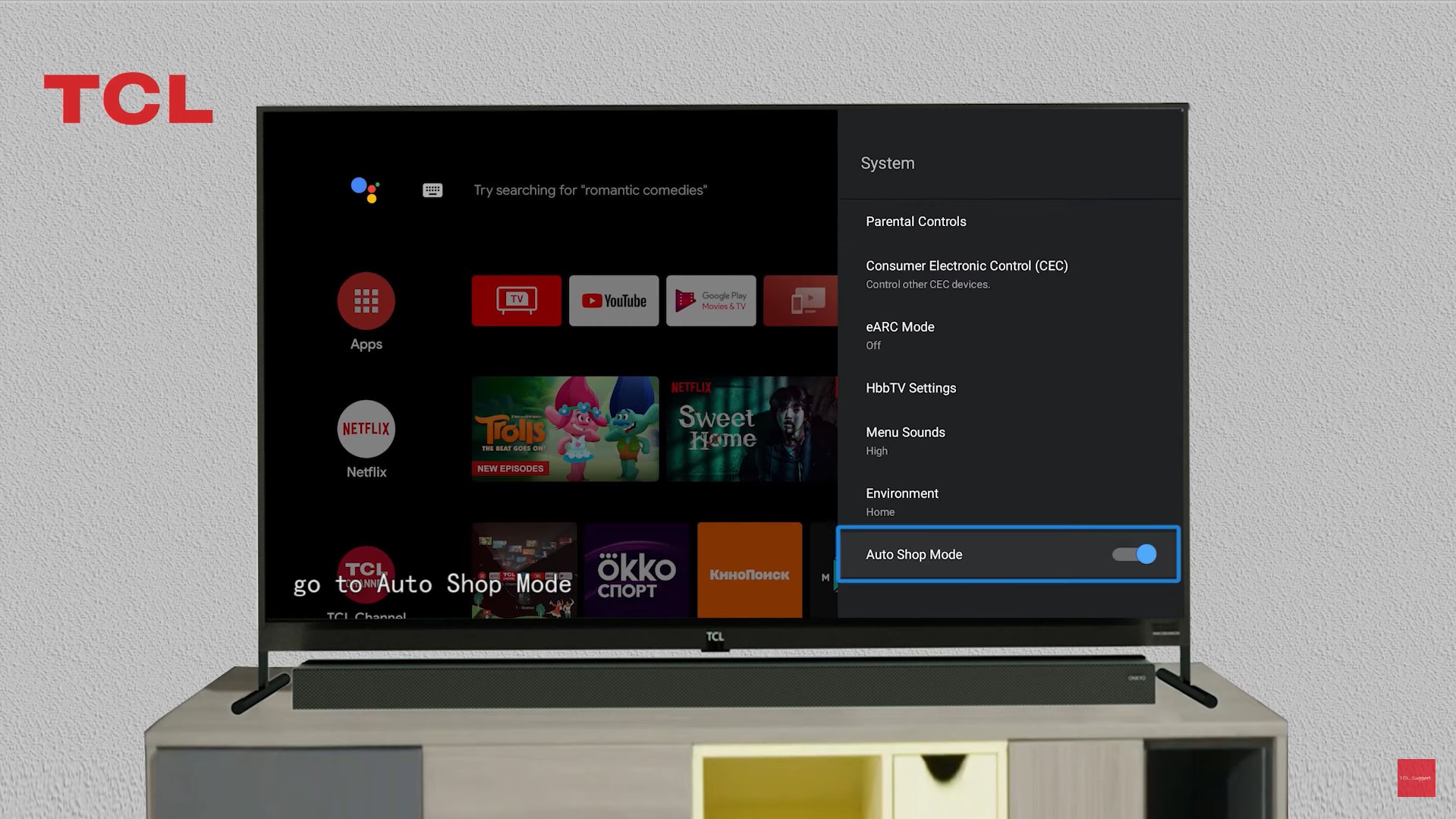Image resolution: width=1456 pixels, height=819 pixels.
Task: Launch the red TV app tile
Action: click(517, 301)
